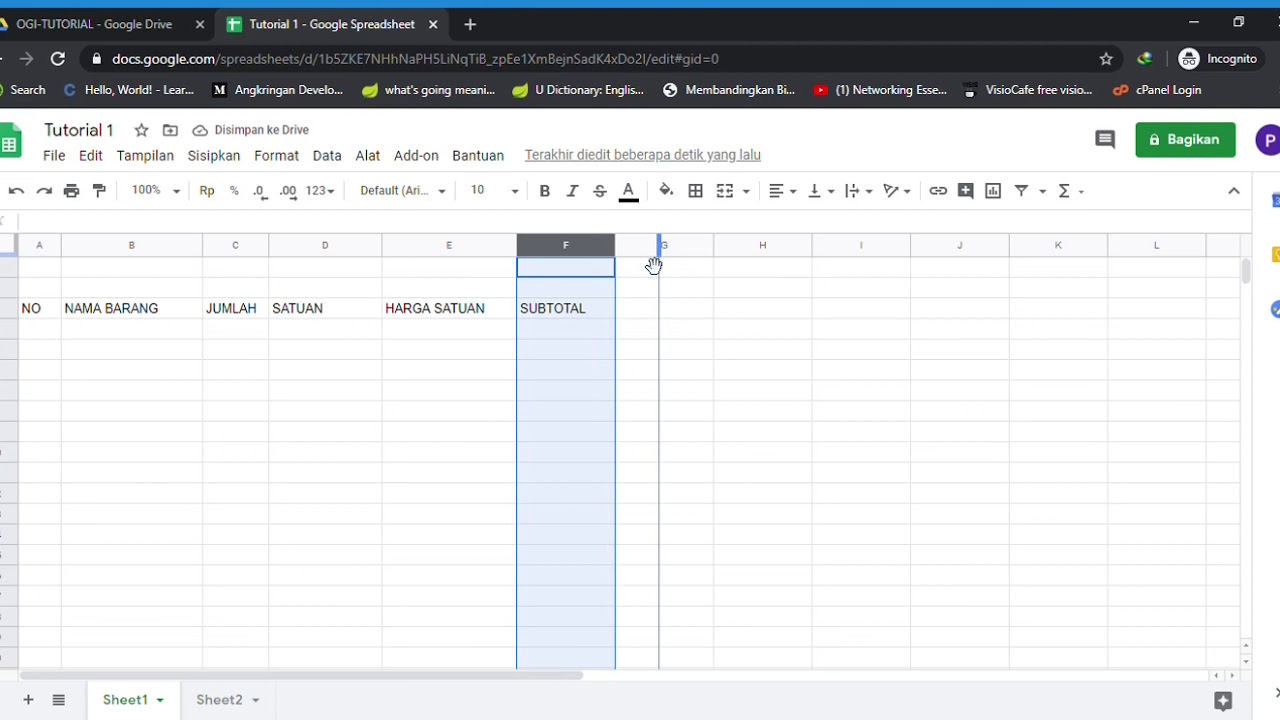Open the borders menu
Image resolution: width=1280 pixels, height=720 pixels.
coord(696,191)
